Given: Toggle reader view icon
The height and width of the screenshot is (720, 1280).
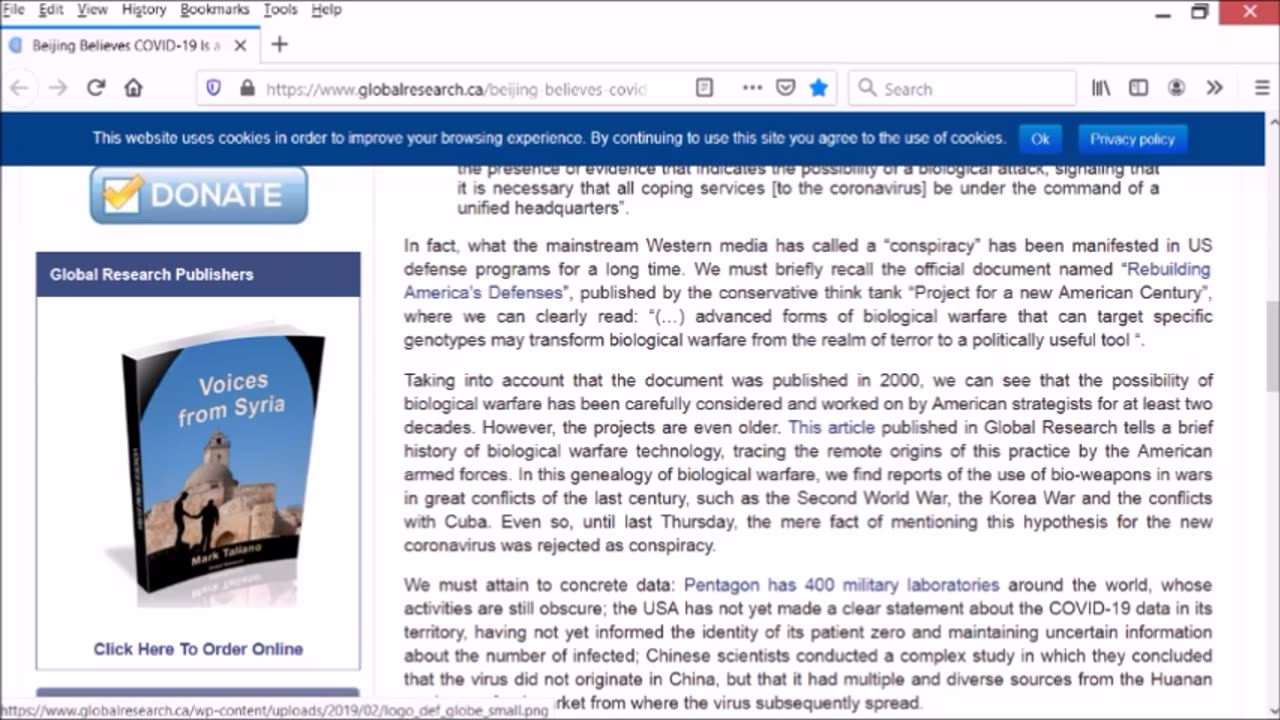Looking at the screenshot, I should 704,88.
